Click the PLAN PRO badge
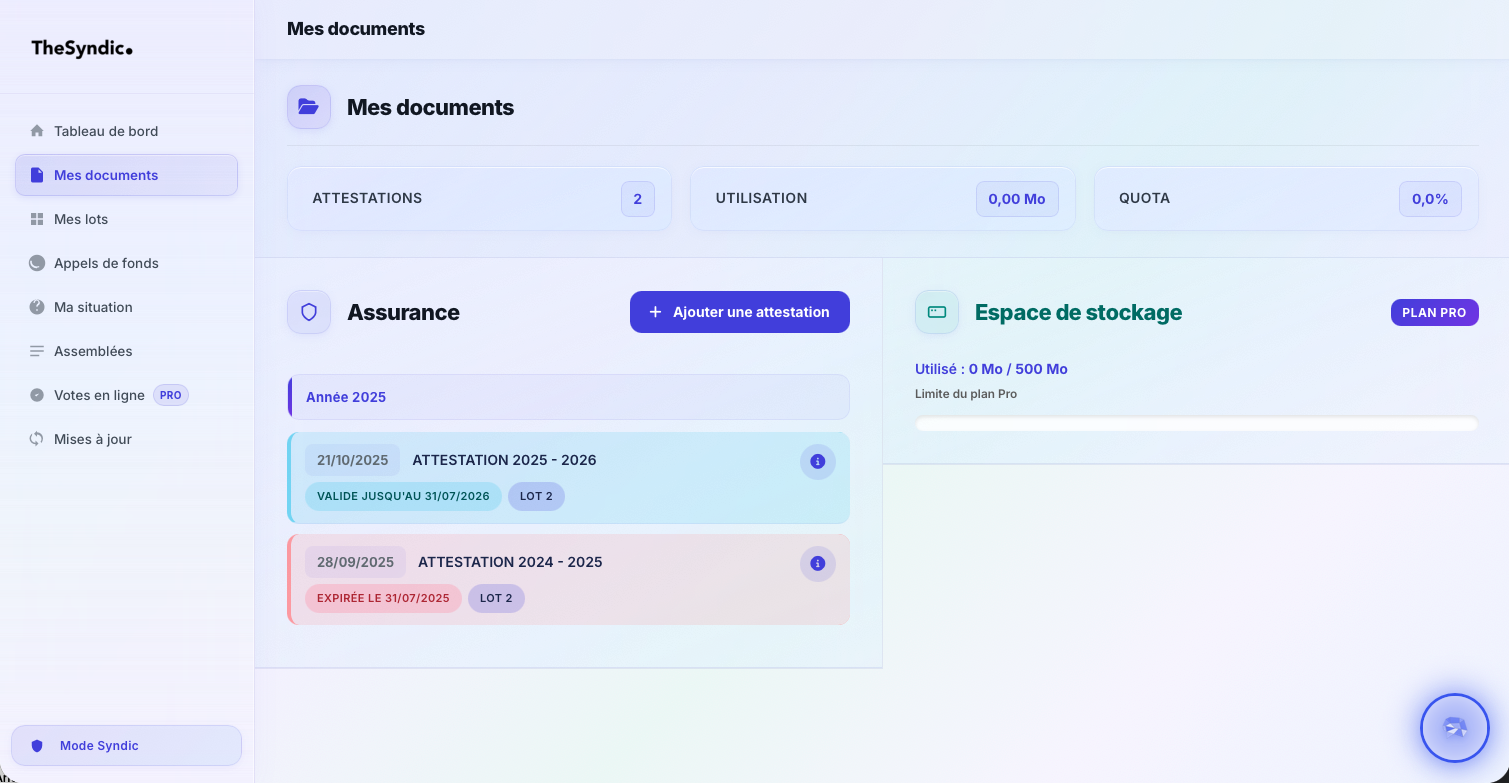 pyautogui.click(x=1434, y=312)
